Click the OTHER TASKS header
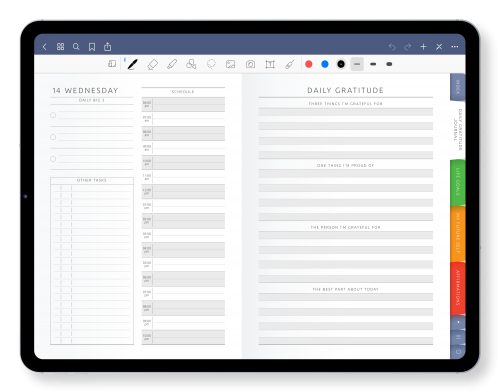Viewport: 500px width, 392px height. (x=92, y=180)
